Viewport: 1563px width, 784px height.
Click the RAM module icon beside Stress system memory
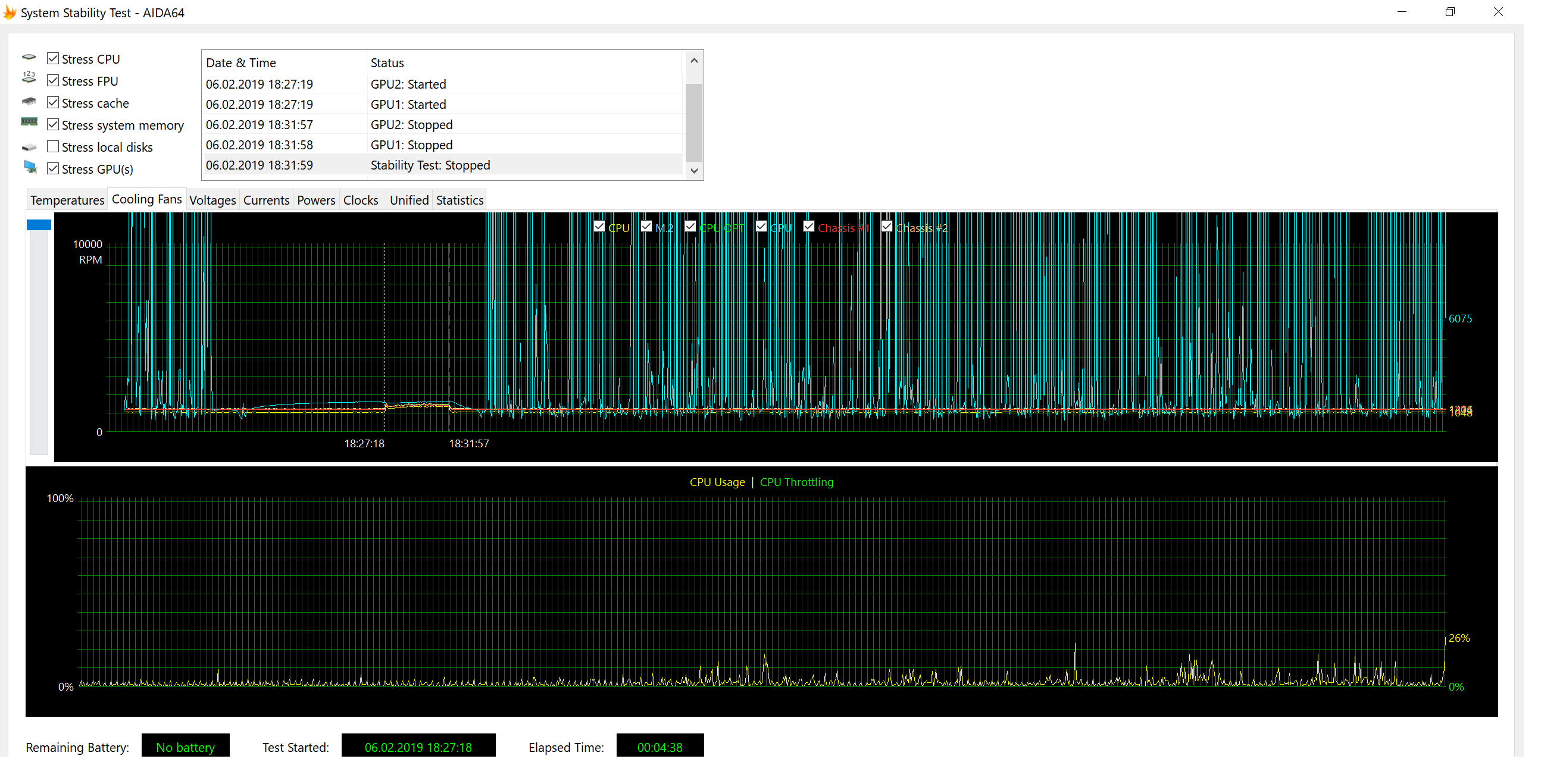[29, 123]
